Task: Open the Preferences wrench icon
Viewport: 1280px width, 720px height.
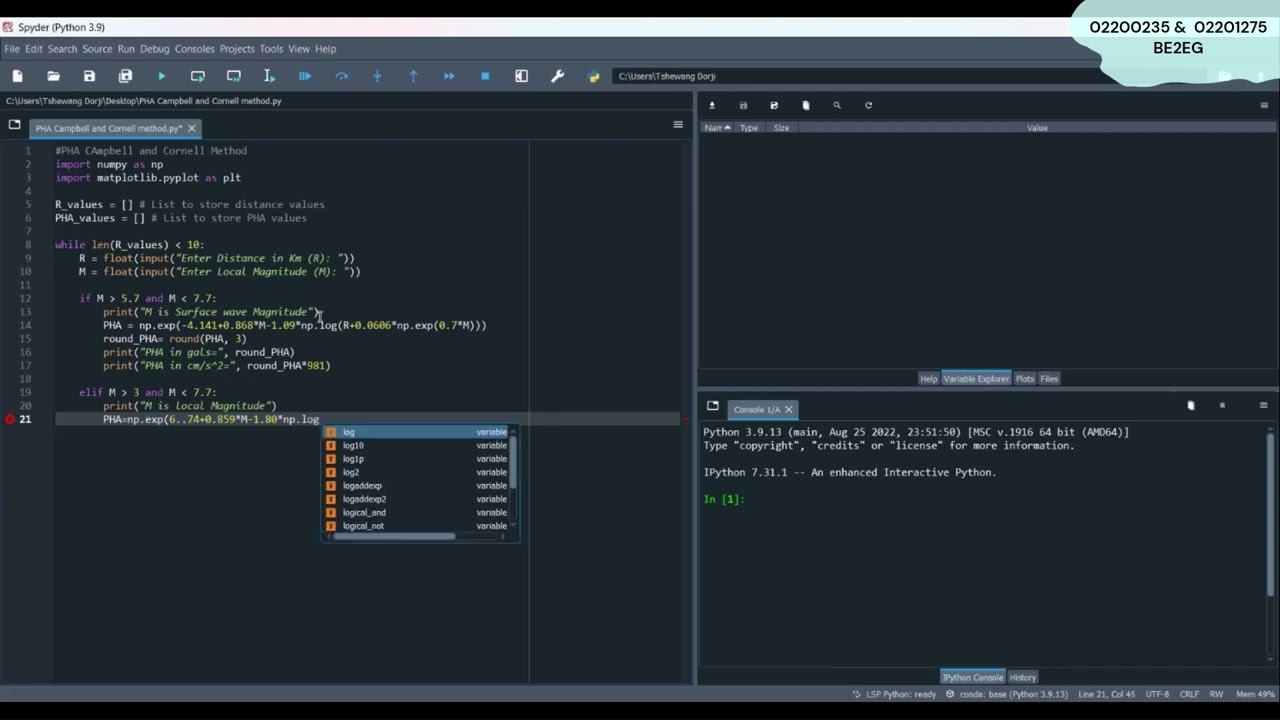Action: 557,76
